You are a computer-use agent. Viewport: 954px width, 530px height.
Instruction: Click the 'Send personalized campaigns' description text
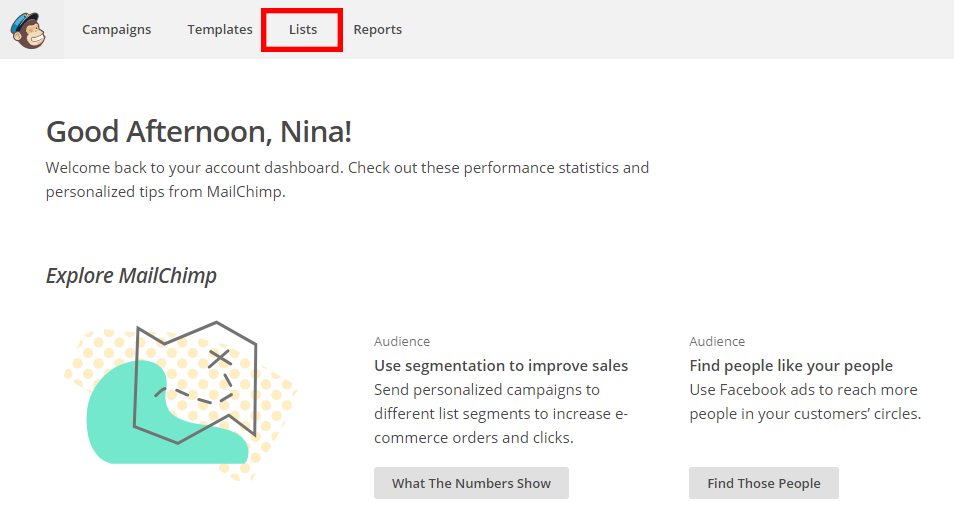tap(501, 414)
